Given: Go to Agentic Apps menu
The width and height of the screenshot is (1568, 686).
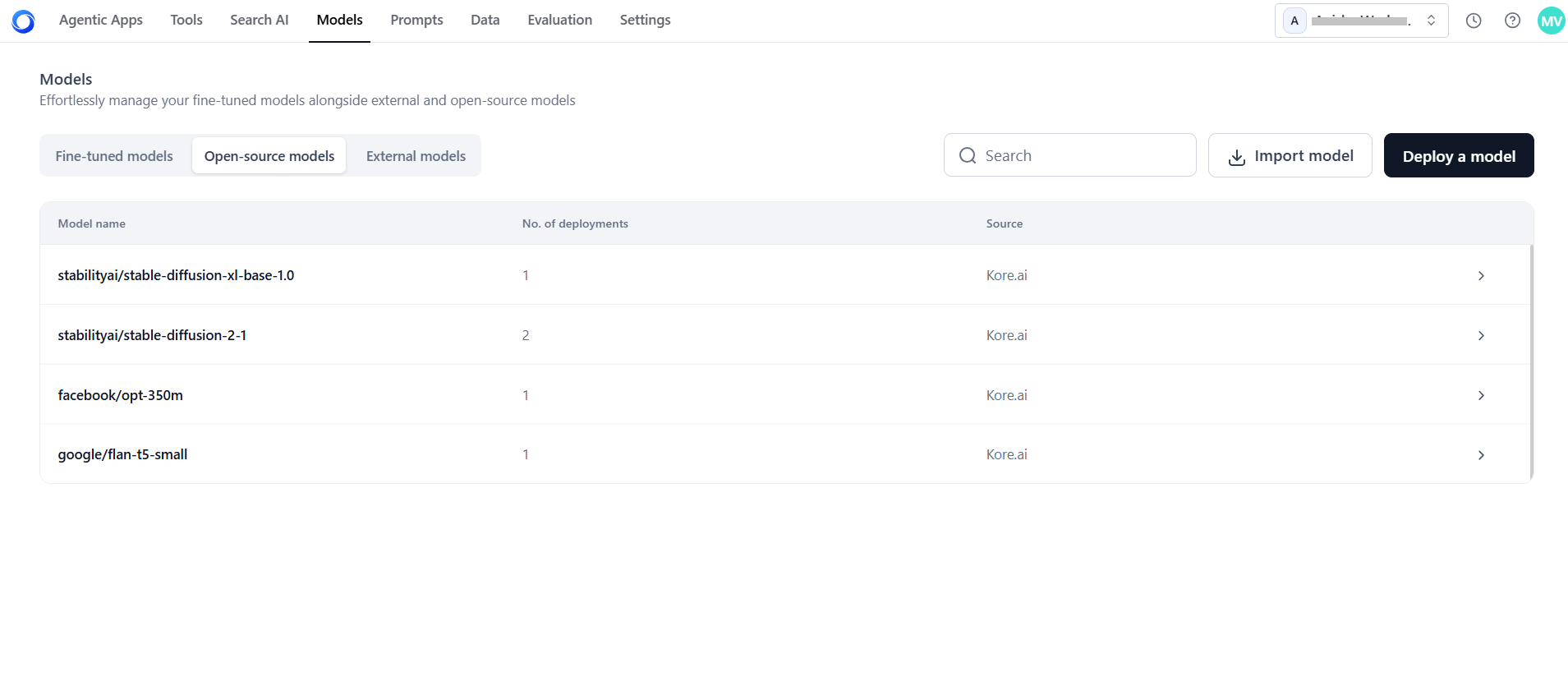Looking at the screenshot, I should click(x=101, y=20).
